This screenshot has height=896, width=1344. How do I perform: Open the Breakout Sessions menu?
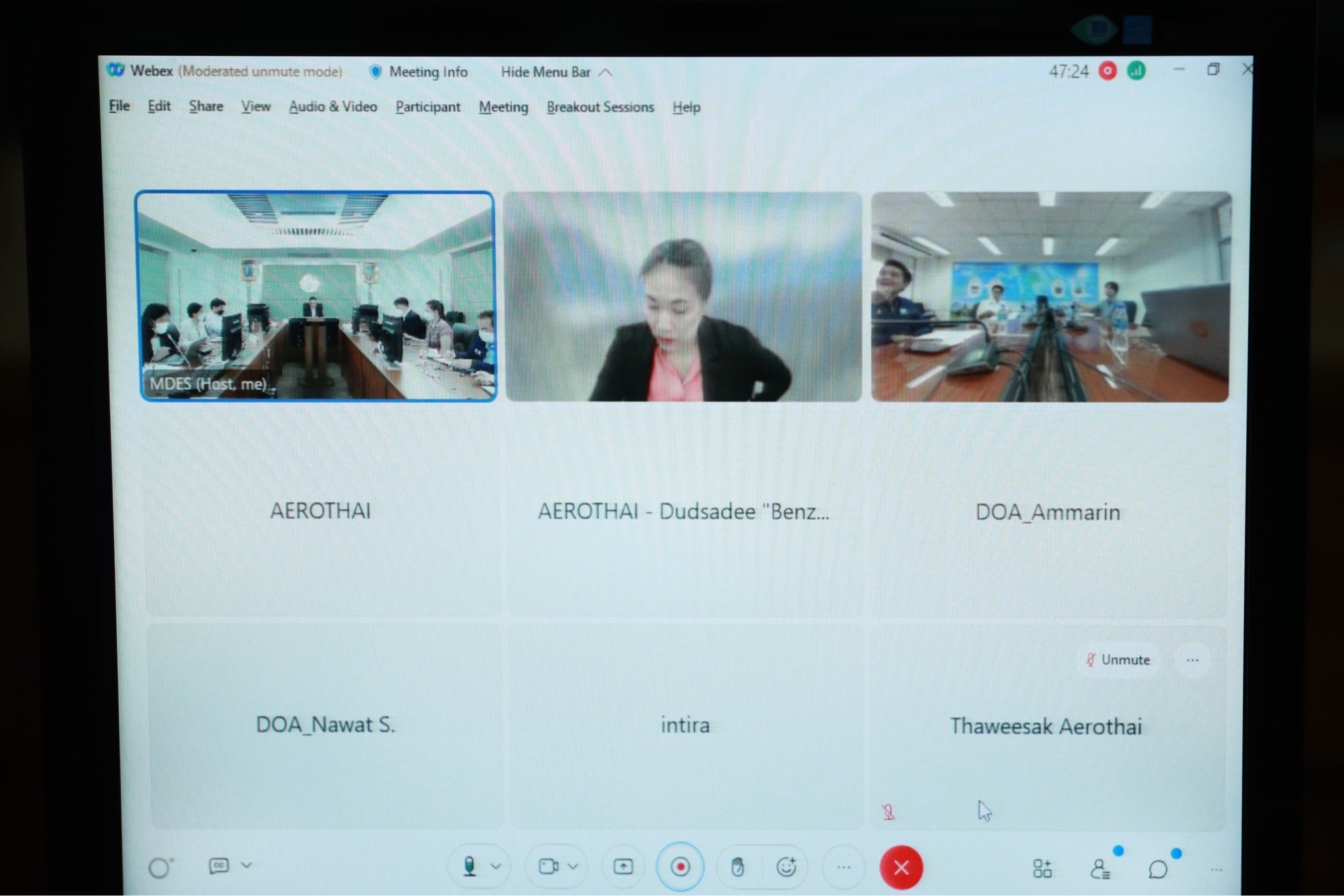600,108
